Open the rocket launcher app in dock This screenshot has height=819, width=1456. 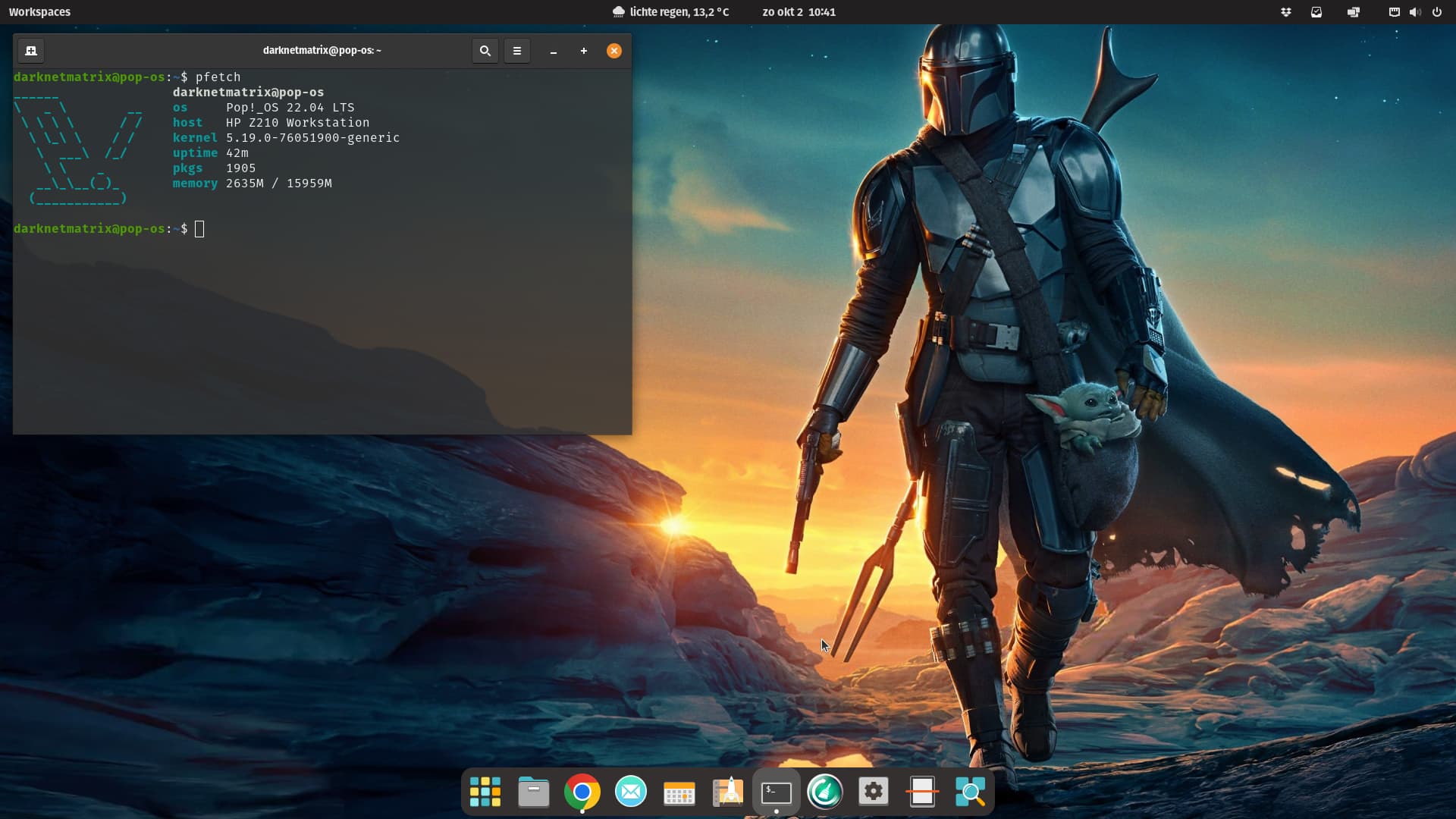tap(728, 792)
